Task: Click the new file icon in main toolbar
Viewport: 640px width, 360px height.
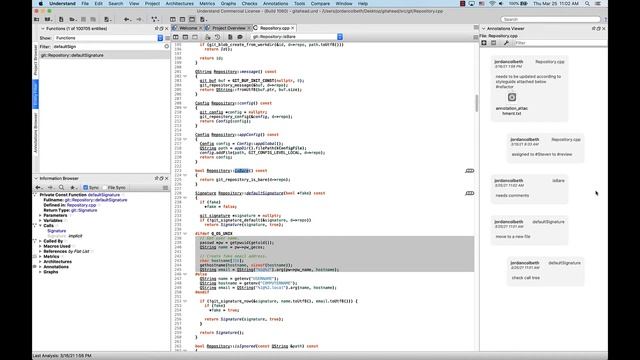Action: (61, 19)
